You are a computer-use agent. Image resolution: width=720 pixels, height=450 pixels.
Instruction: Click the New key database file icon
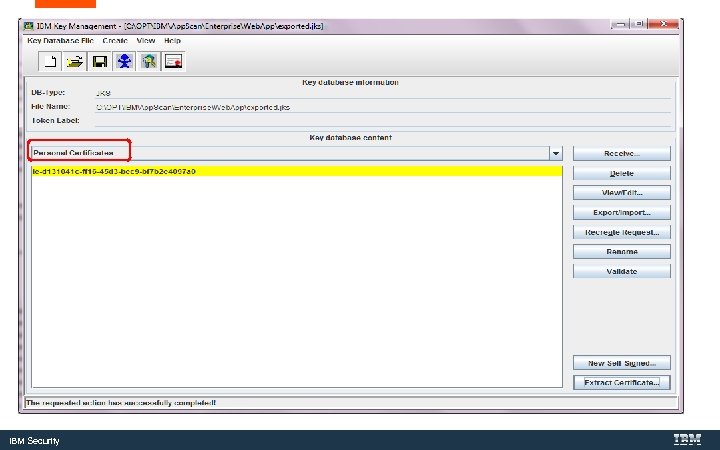[50, 61]
